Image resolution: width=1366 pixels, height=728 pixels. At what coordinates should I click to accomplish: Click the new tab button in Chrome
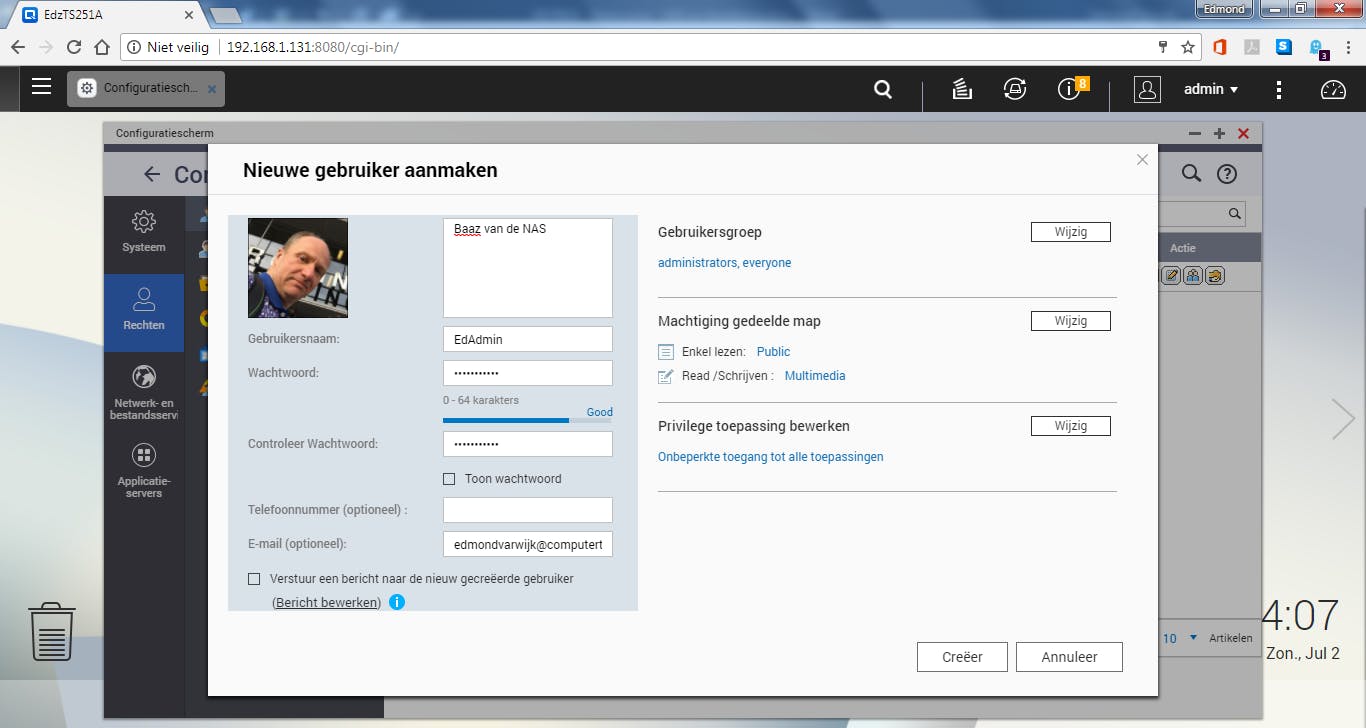click(x=226, y=15)
